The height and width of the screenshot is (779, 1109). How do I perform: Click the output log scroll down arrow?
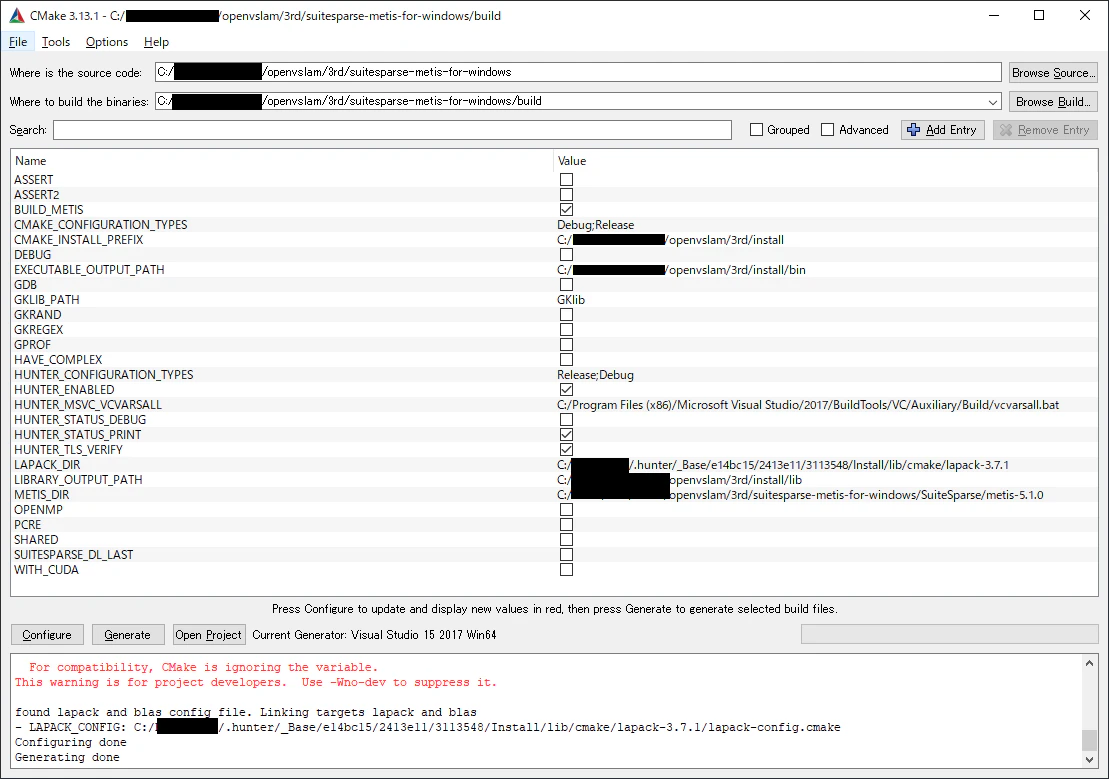pyautogui.click(x=1089, y=759)
